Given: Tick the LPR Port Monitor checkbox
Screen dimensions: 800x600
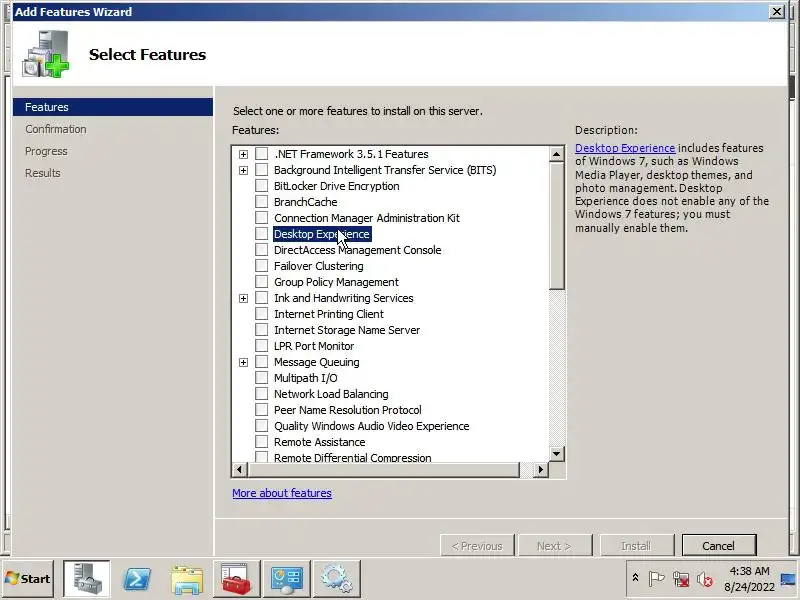Looking at the screenshot, I should pos(261,345).
